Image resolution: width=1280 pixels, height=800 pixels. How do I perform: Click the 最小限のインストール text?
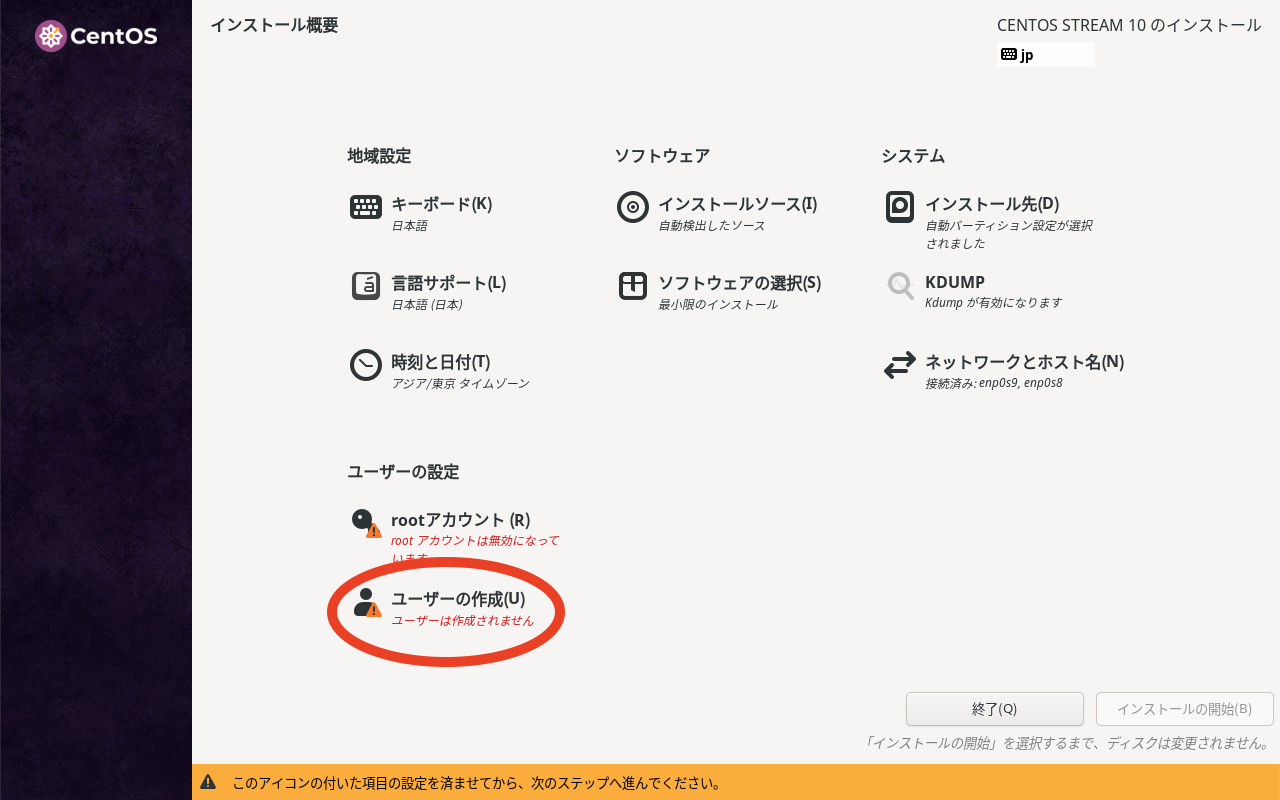[718, 305]
